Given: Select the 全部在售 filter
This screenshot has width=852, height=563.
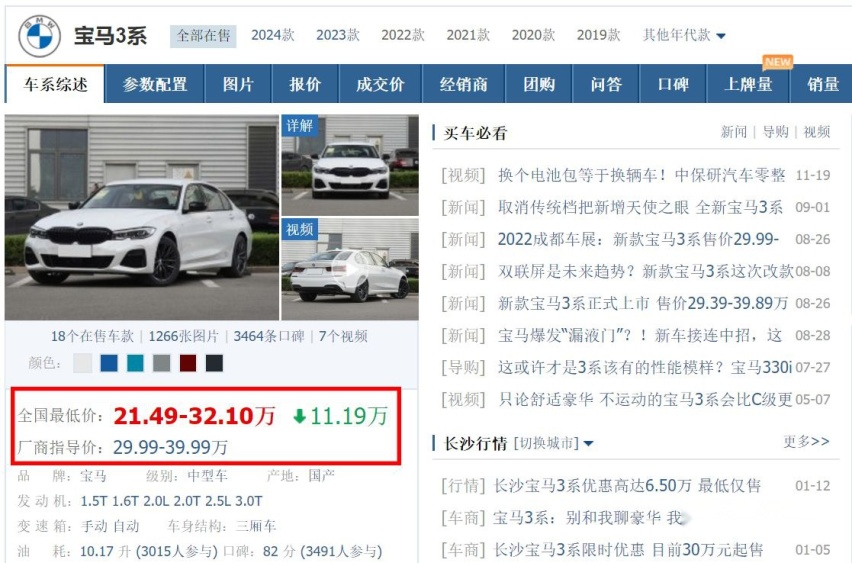Looking at the screenshot, I should coord(203,36).
